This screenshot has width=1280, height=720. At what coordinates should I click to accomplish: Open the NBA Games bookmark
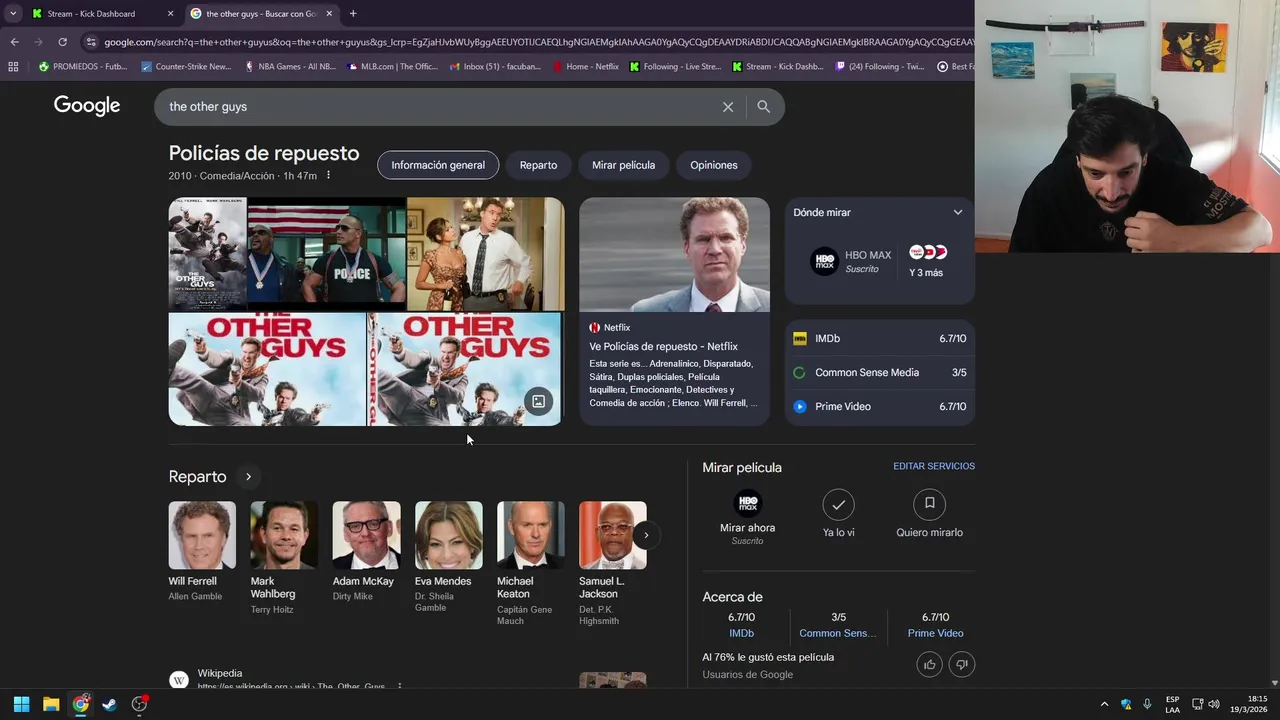pos(290,67)
